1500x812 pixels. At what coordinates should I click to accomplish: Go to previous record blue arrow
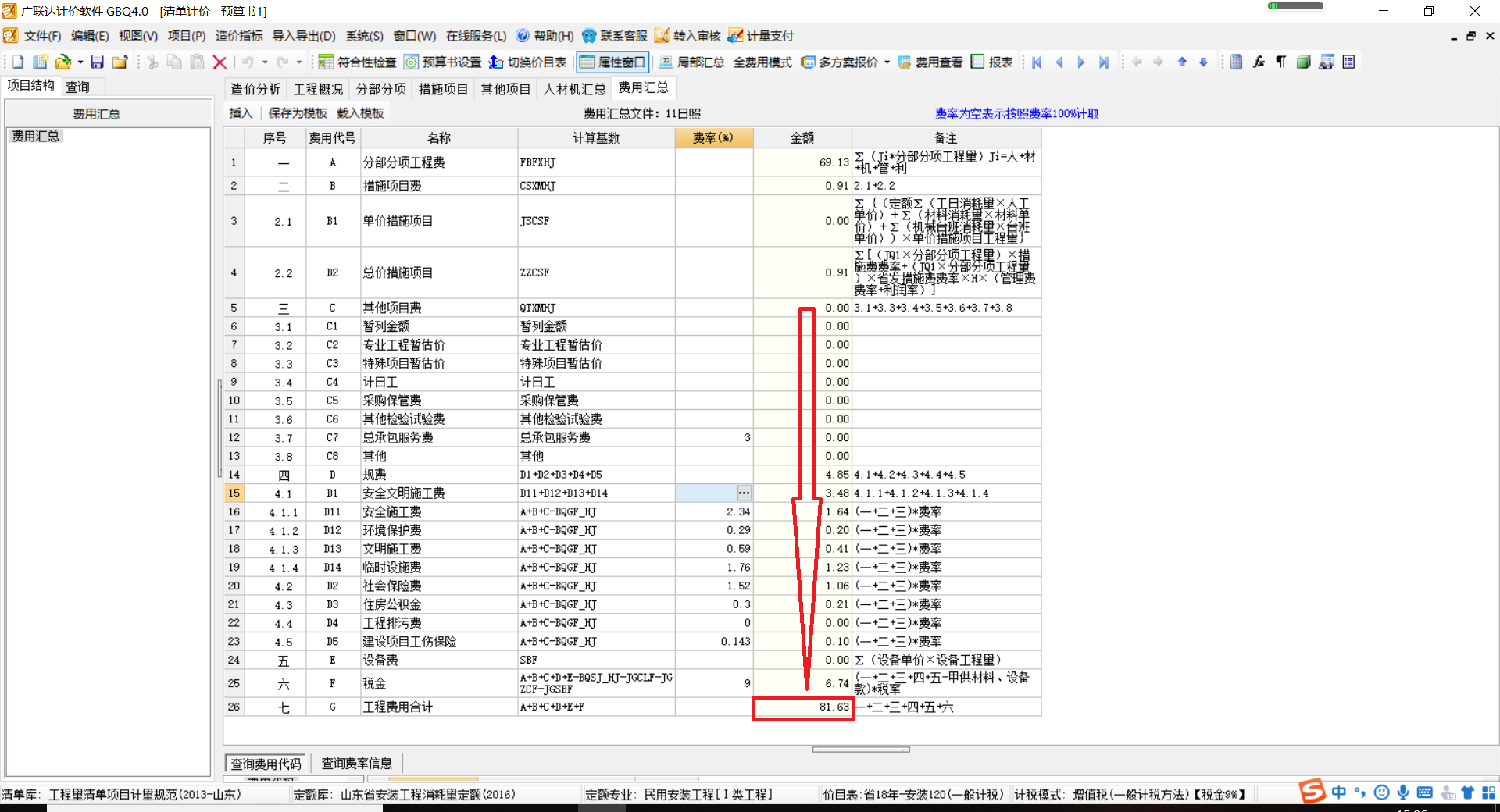point(1059,62)
